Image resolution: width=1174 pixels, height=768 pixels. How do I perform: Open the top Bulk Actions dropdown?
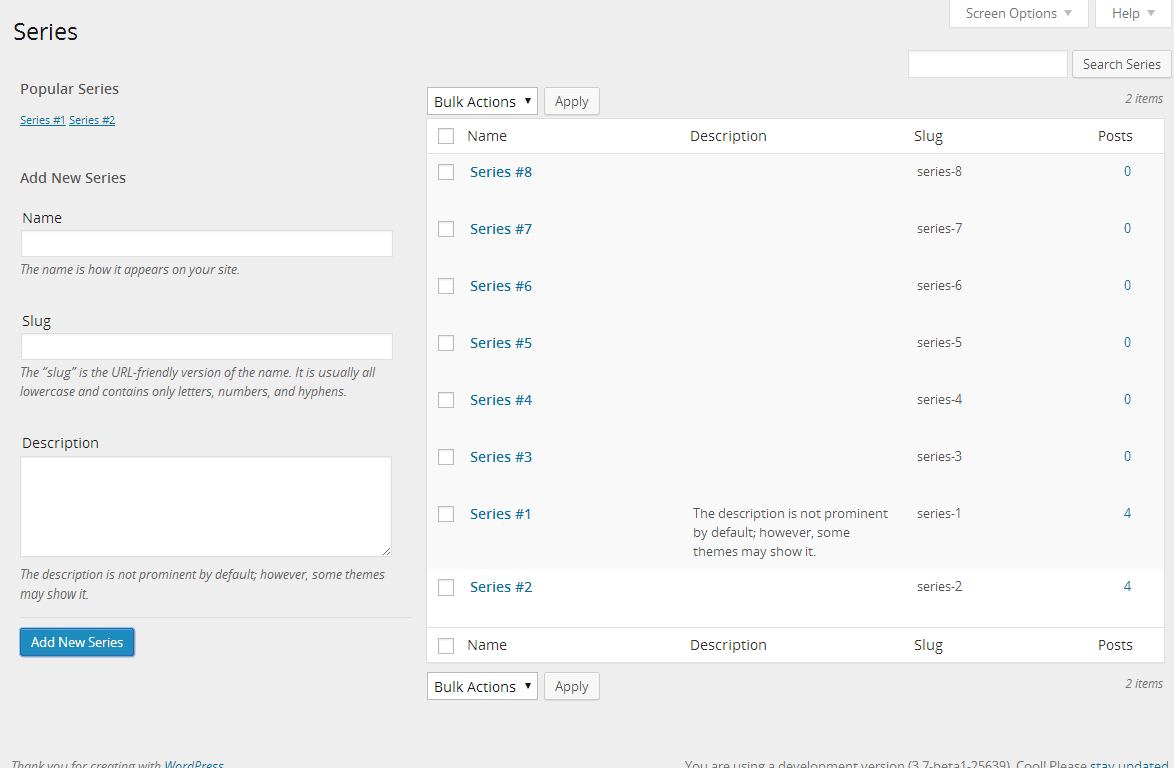pyautogui.click(x=482, y=101)
